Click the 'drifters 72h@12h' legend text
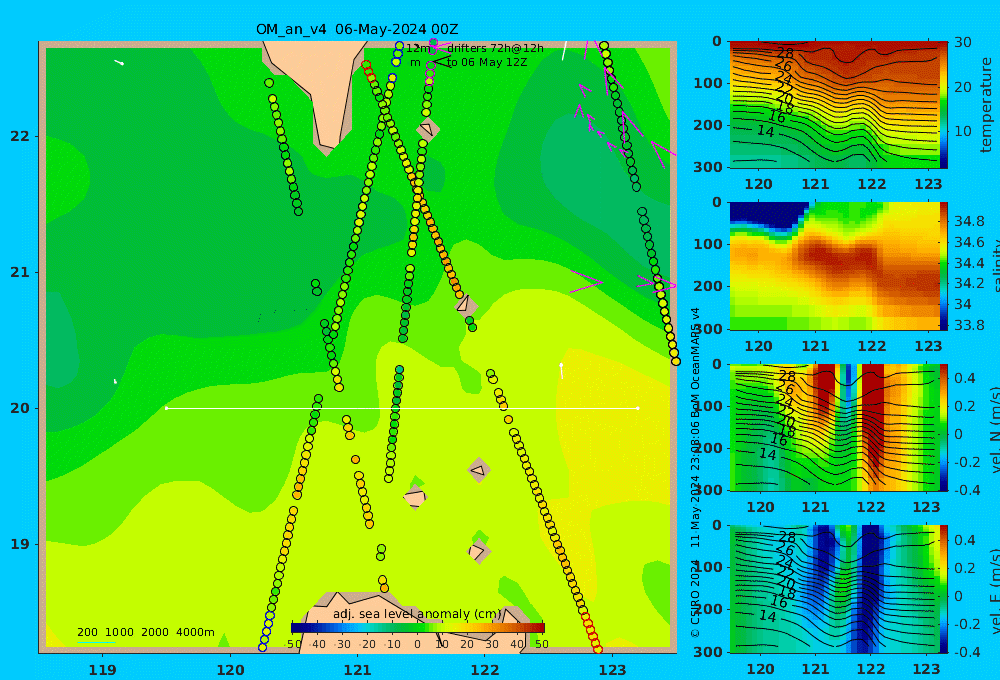1000x680 pixels. point(496,48)
